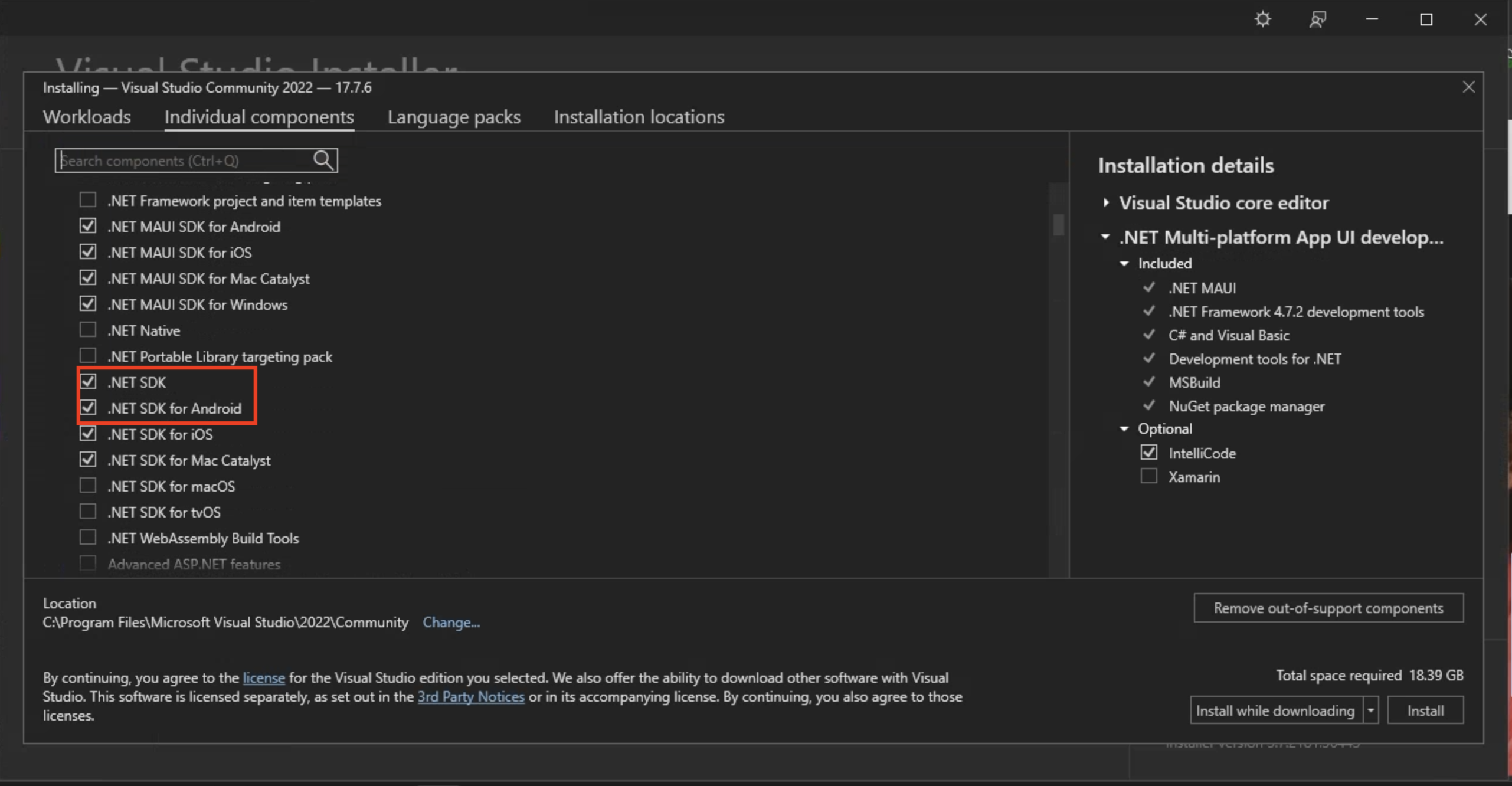Viewport: 1512px width, 786px height.
Task: Collapse .NET Multi-platform App UI development
Action: point(1105,237)
